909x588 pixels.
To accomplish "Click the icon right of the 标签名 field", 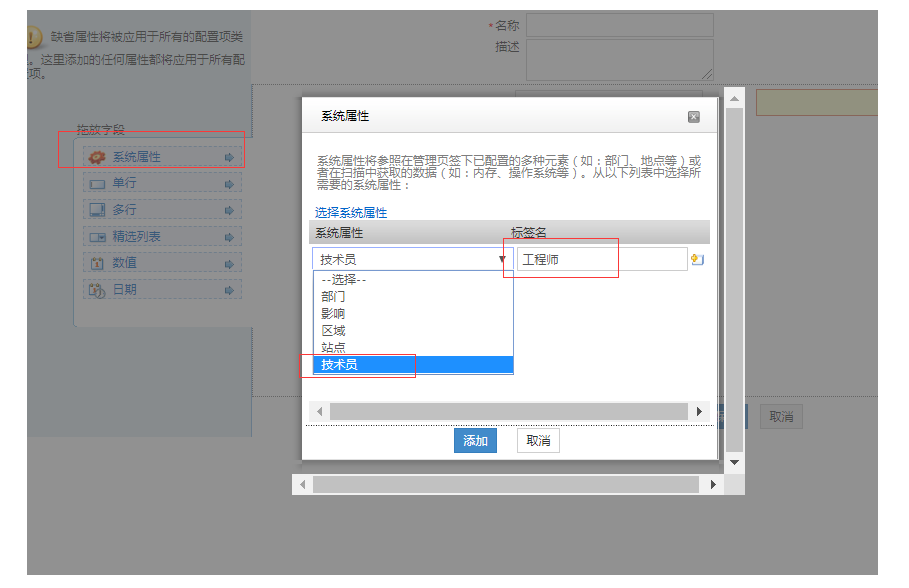I will (x=697, y=260).
